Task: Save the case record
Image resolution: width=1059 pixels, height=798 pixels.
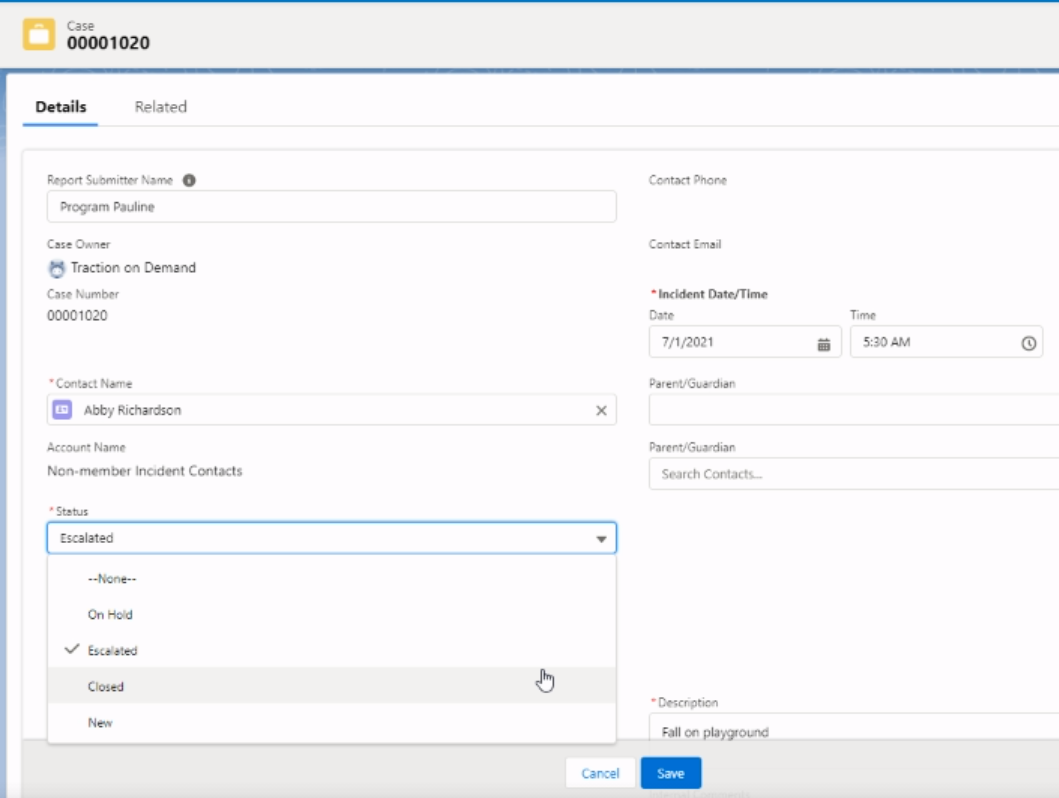Action: tap(671, 773)
